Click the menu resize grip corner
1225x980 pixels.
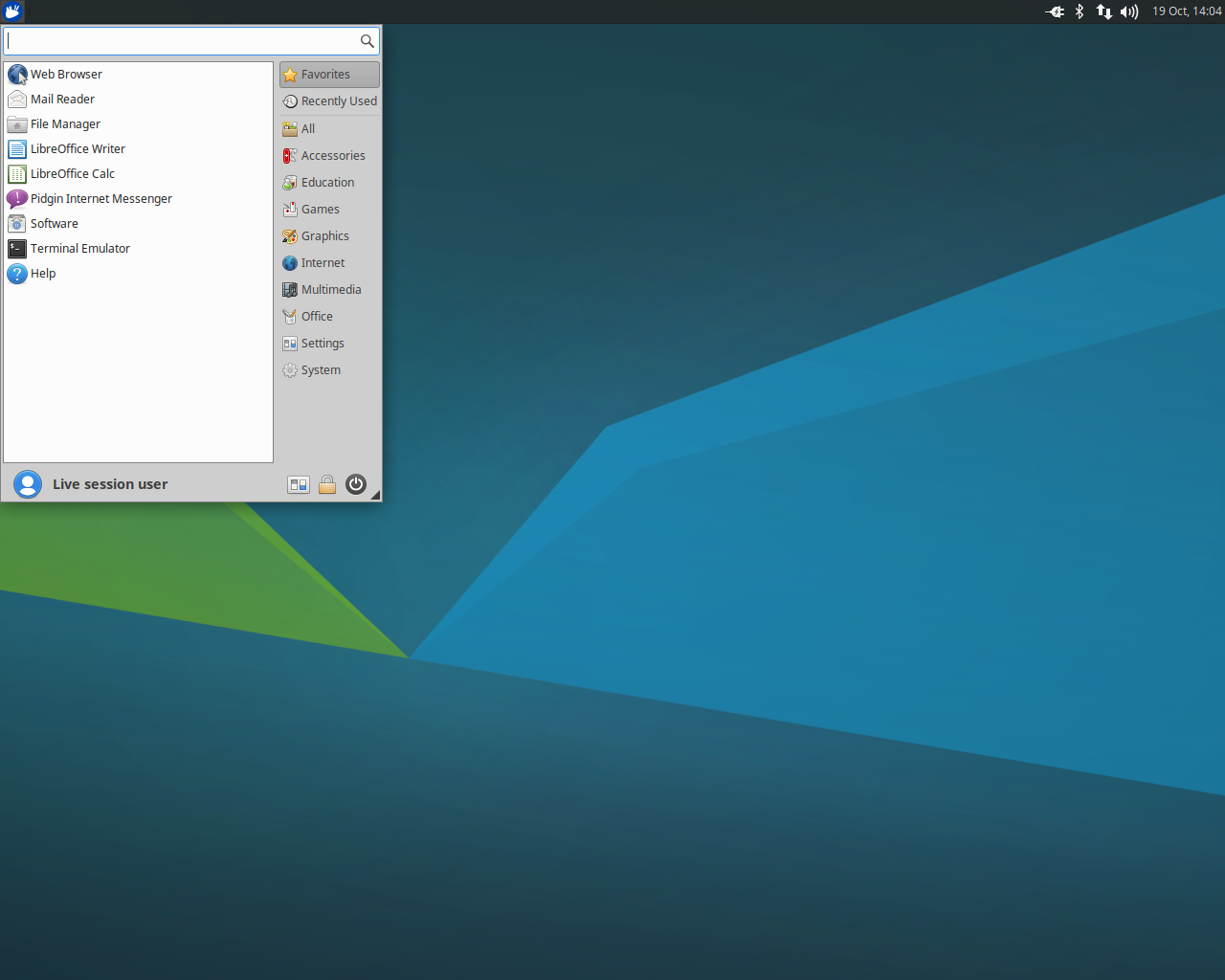point(375,495)
